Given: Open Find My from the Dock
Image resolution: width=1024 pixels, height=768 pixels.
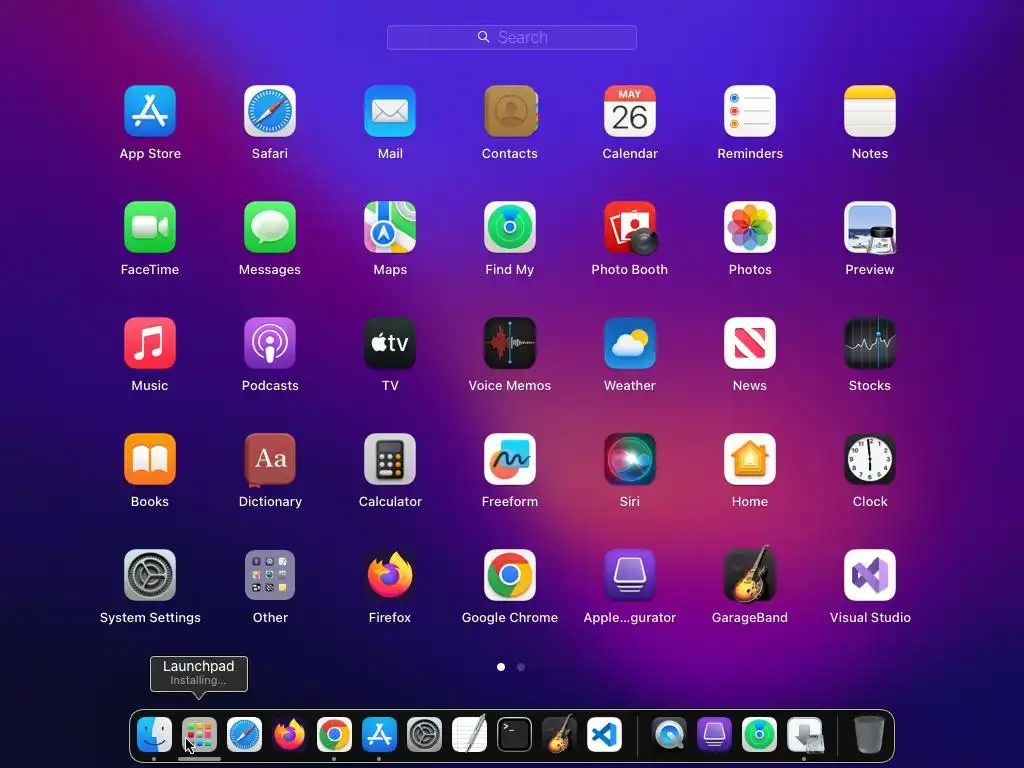Looking at the screenshot, I should pos(760,735).
